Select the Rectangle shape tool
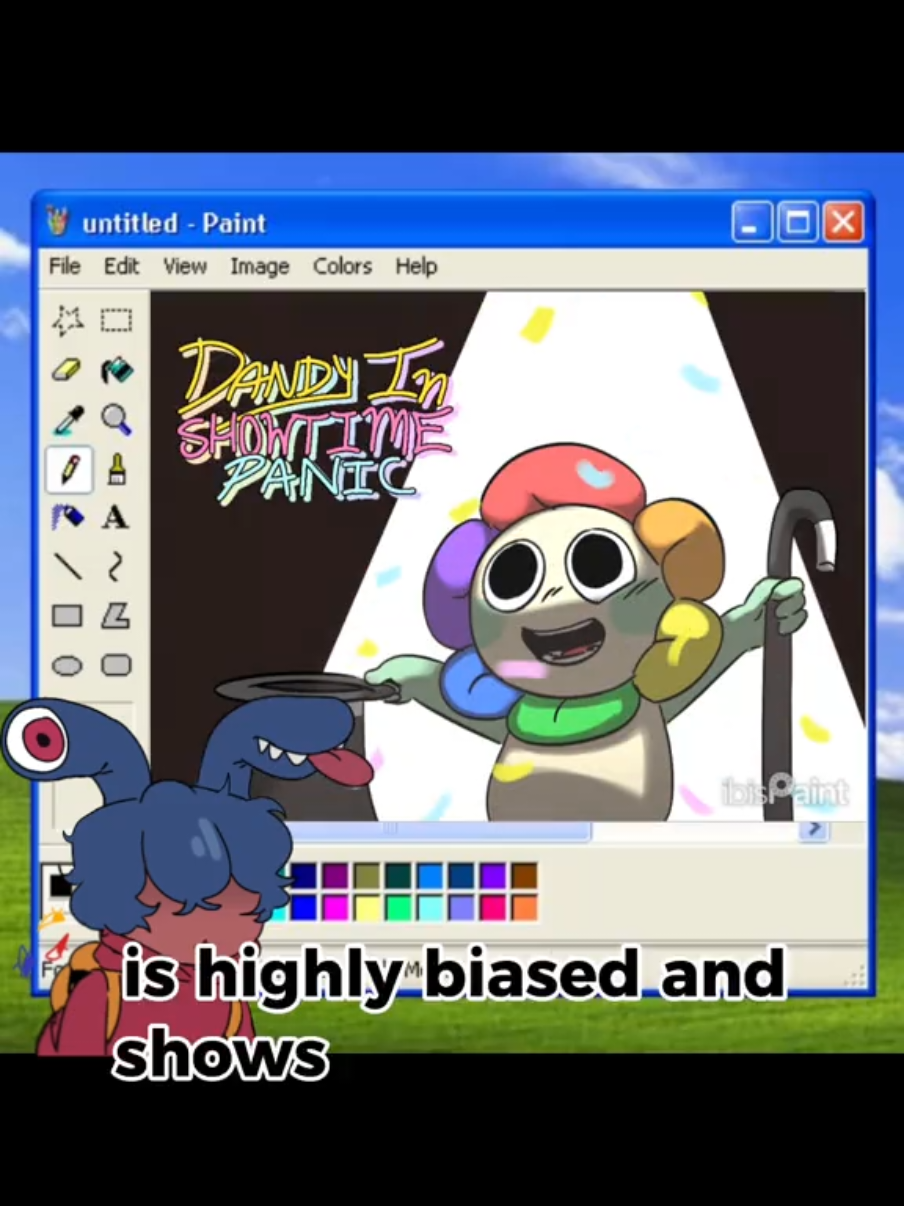The image size is (904, 1206). [x=68, y=616]
